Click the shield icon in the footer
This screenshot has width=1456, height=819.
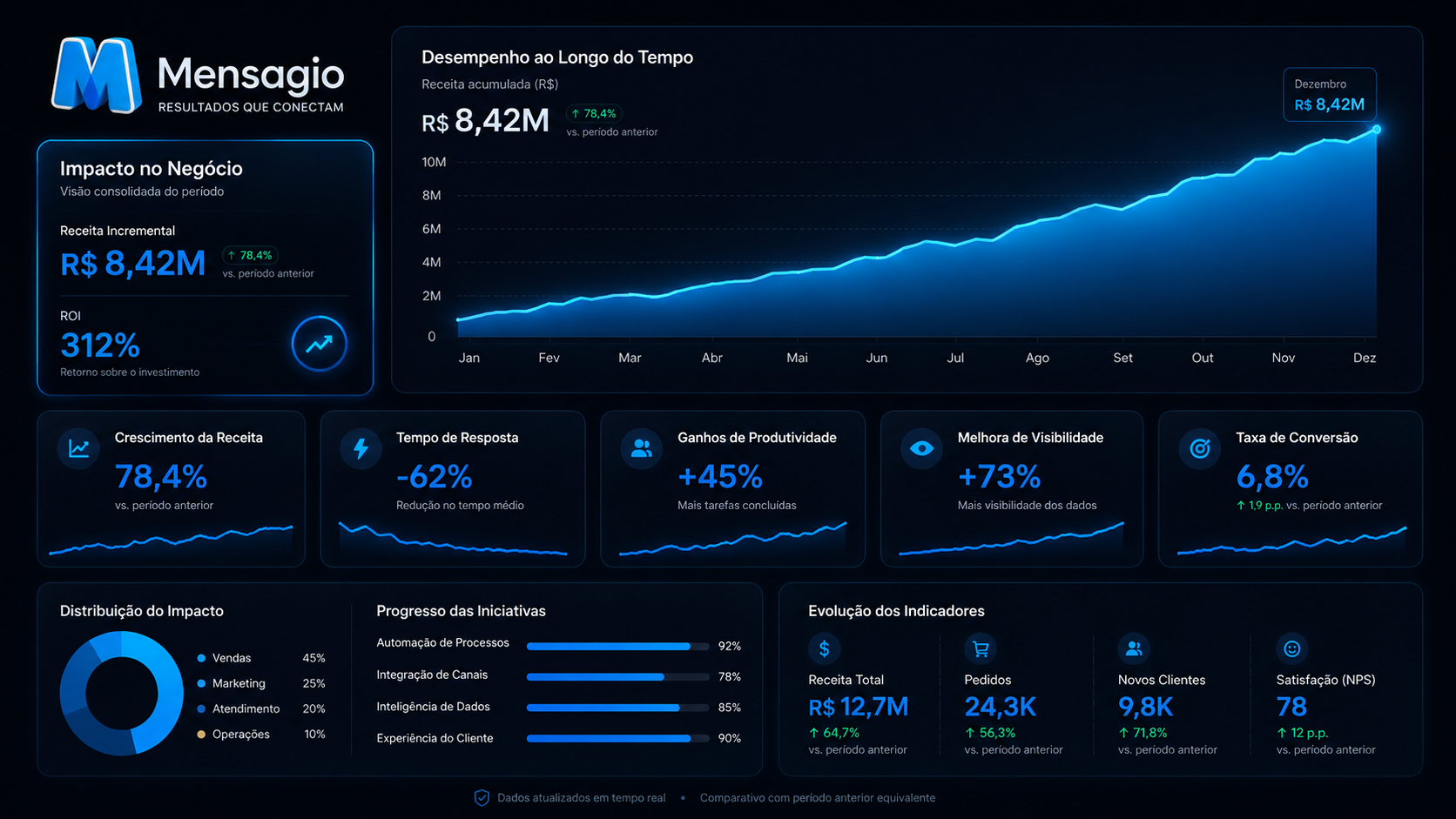482,797
